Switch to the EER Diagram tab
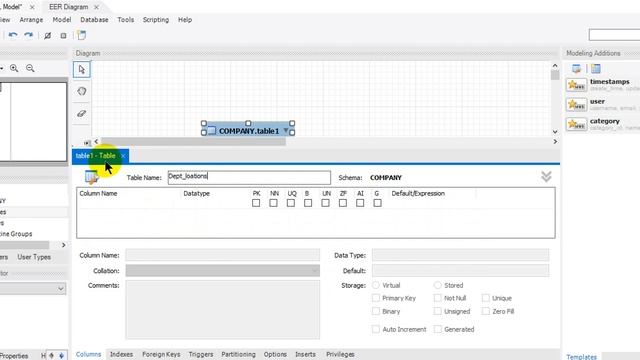Image resolution: width=640 pixels, height=360 pixels. [x=69, y=7]
